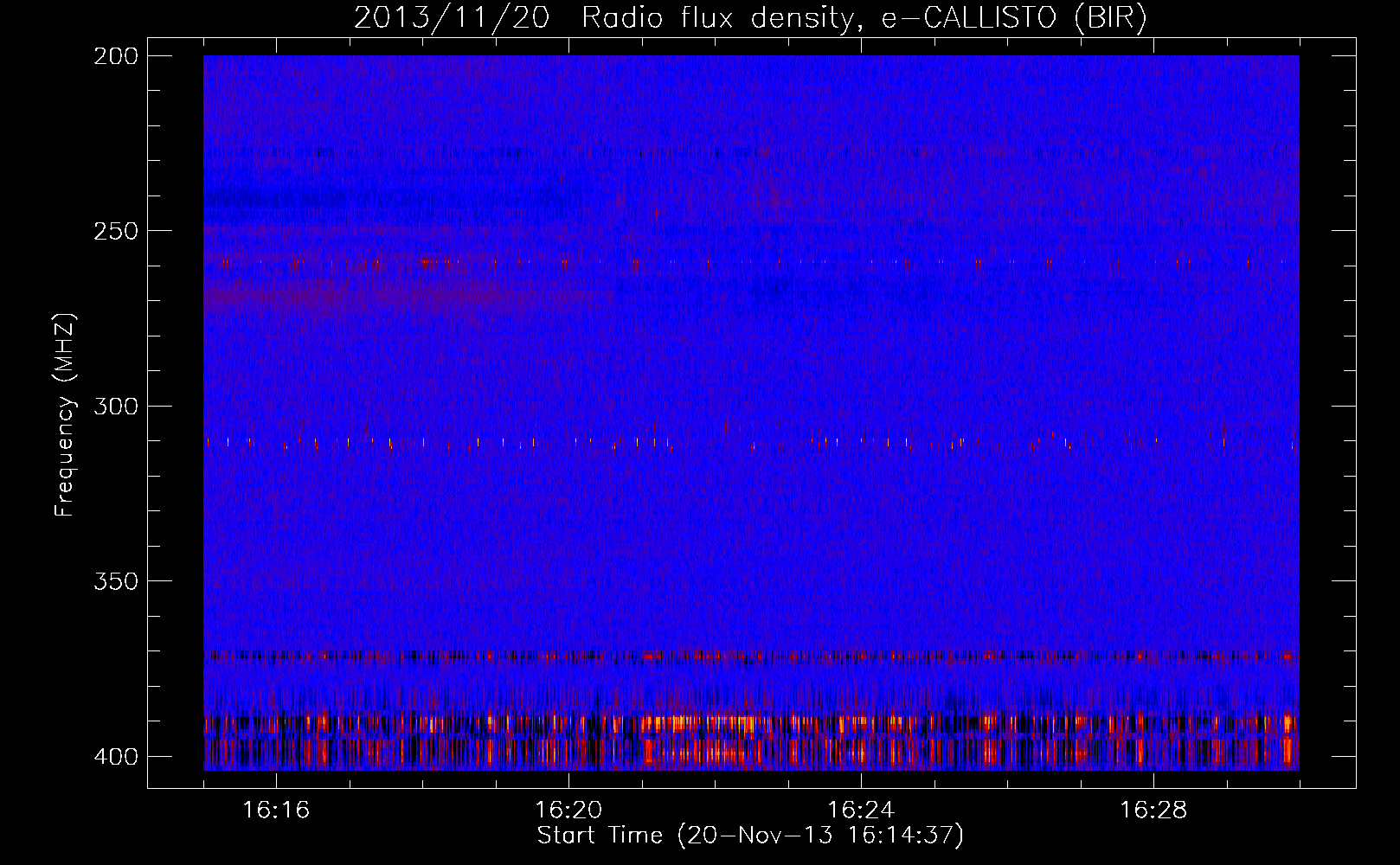Click the 16:24 time tick label
The width and height of the screenshot is (1400, 865).
pos(861,810)
